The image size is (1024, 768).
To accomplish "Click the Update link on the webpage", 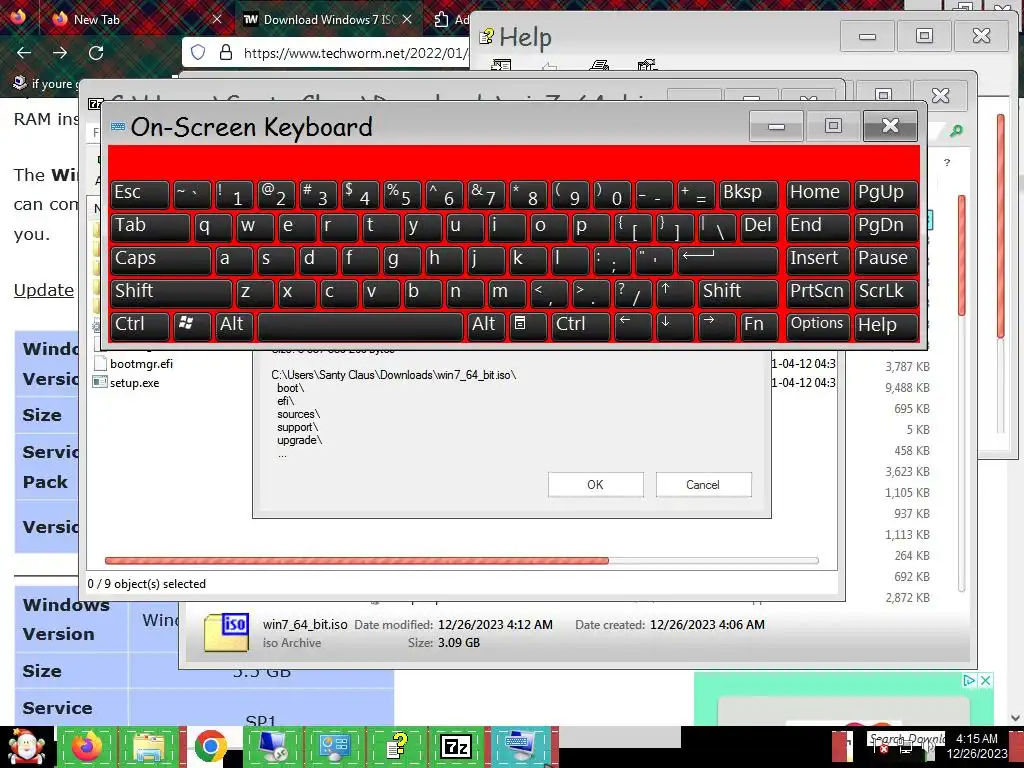I will (44, 290).
